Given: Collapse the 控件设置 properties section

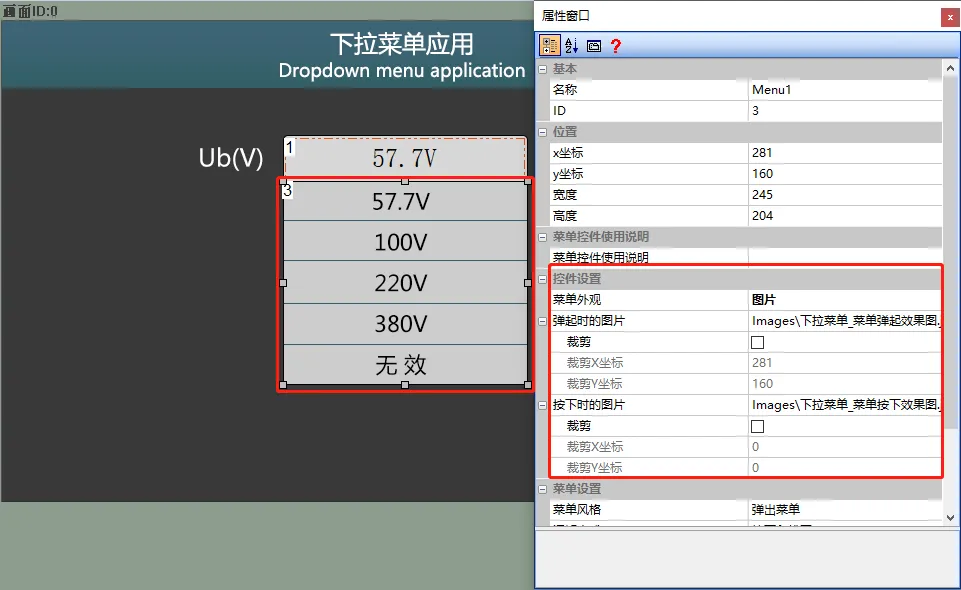Looking at the screenshot, I should coord(541,278).
